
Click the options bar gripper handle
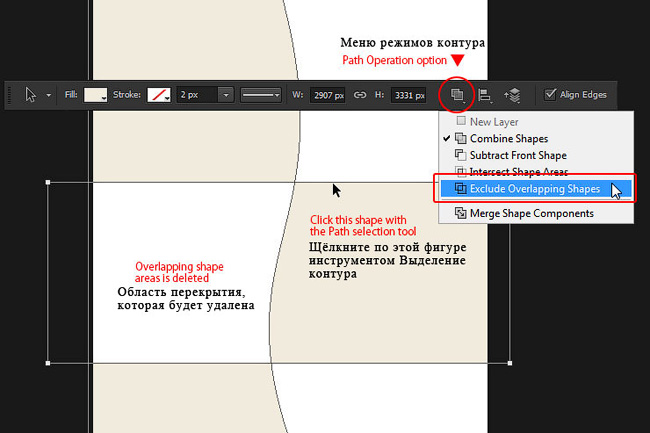(10, 95)
